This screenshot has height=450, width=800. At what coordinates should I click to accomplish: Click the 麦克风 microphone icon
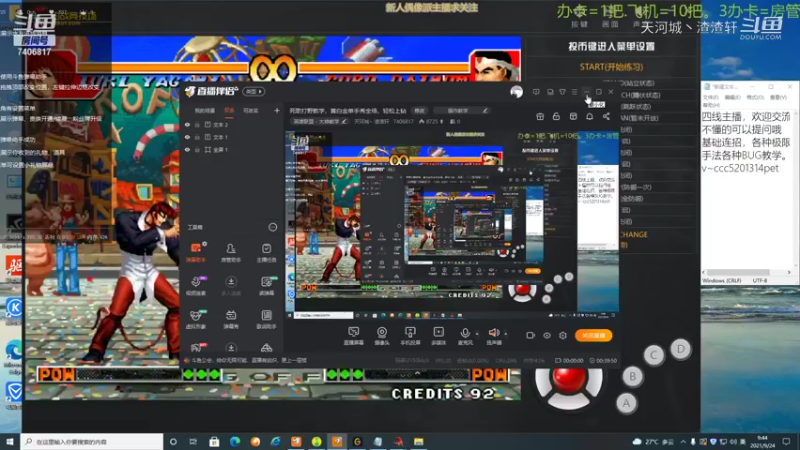(x=465, y=334)
